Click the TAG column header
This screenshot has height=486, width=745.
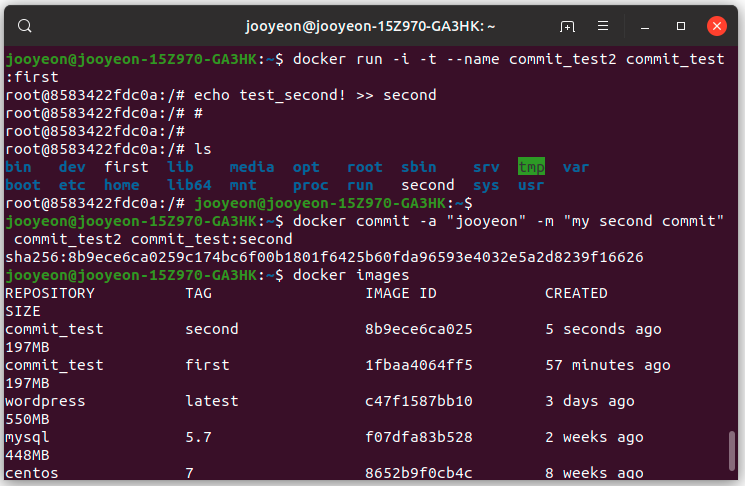pyautogui.click(x=198, y=293)
